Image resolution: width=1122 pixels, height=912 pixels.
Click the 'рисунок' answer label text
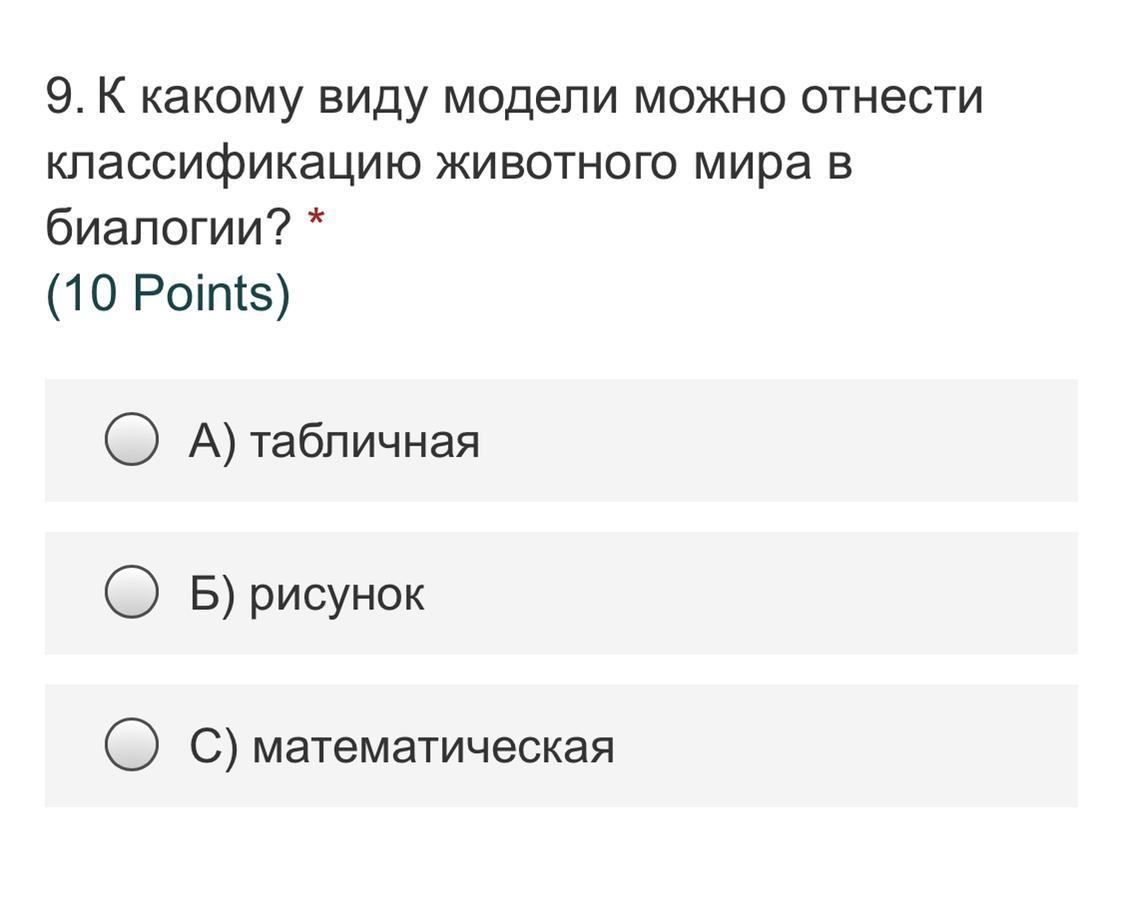coord(337,596)
